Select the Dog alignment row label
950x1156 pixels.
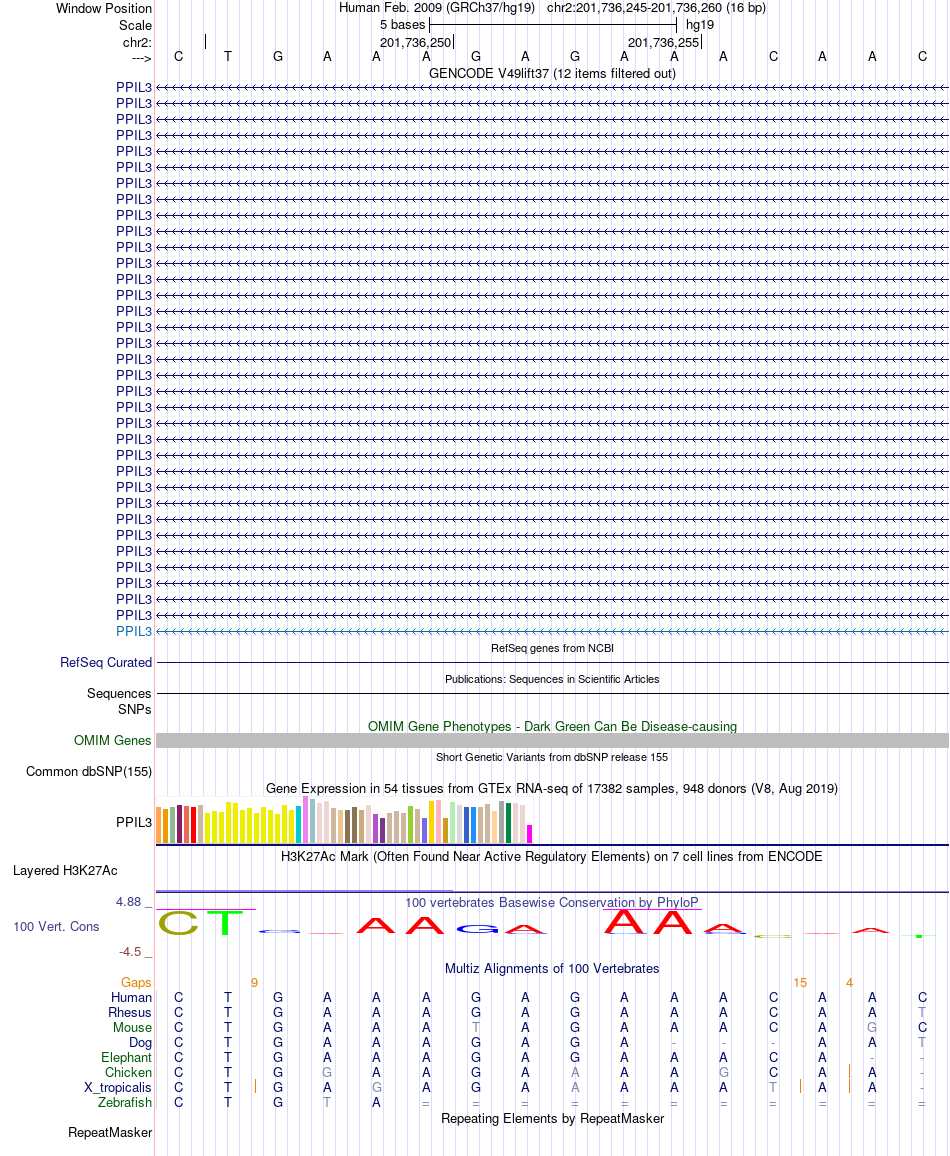click(140, 1042)
